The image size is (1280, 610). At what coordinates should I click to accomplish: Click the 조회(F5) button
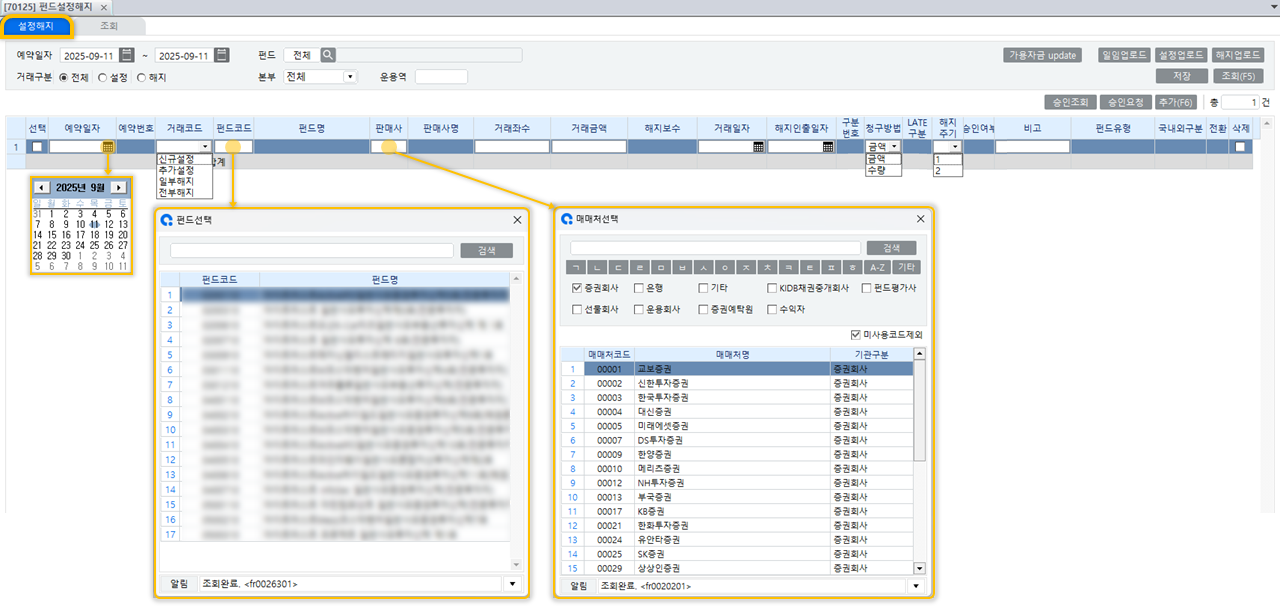click(x=1238, y=76)
